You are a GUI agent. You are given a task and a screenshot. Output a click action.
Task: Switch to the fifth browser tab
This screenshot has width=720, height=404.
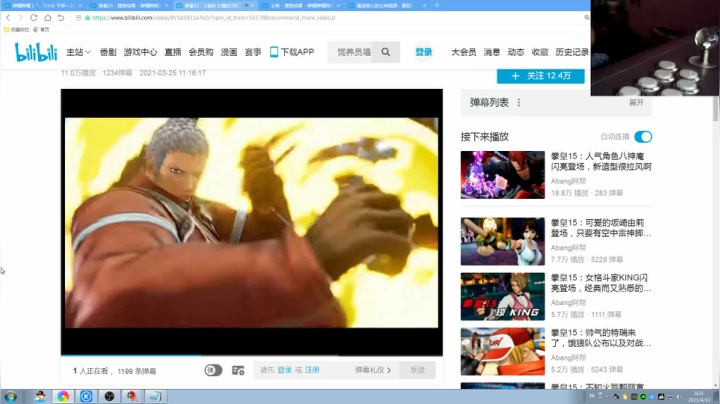388,6
